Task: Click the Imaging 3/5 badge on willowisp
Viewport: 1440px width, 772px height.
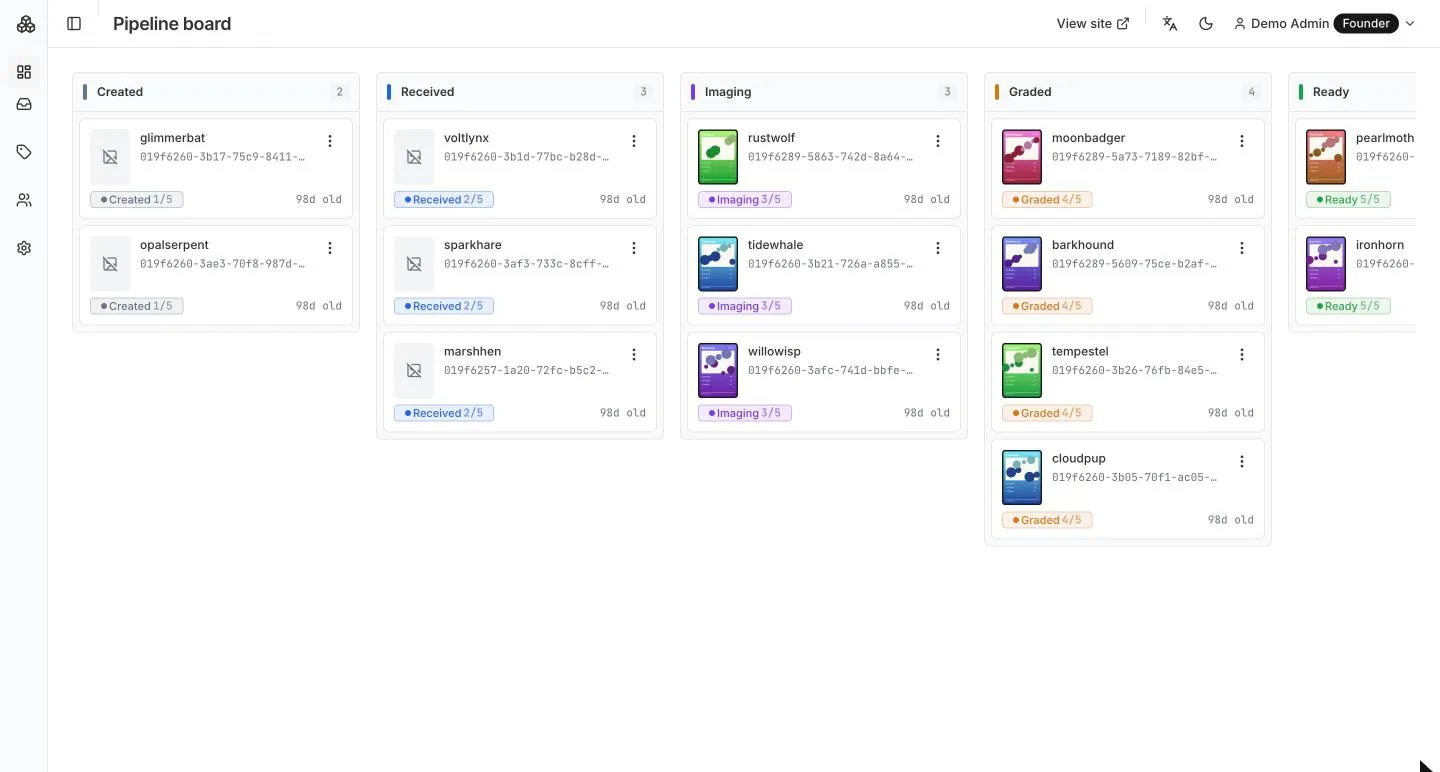Action: [745, 413]
